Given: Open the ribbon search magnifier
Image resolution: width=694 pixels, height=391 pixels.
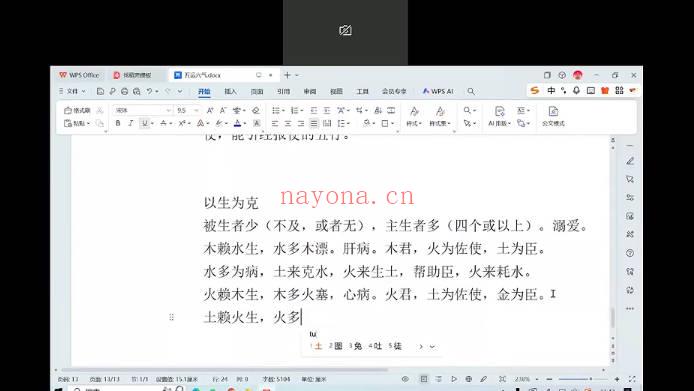Looking at the screenshot, I should [471, 91].
